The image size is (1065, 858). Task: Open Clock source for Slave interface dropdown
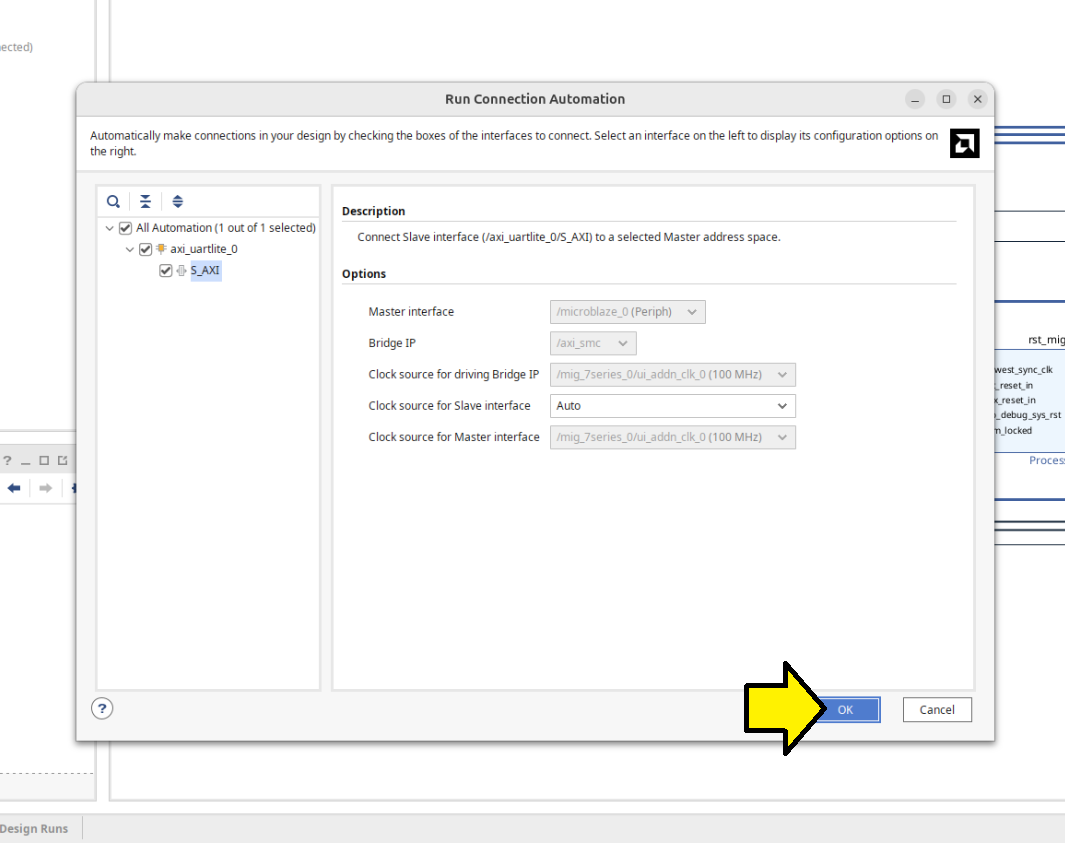[672, 406]
